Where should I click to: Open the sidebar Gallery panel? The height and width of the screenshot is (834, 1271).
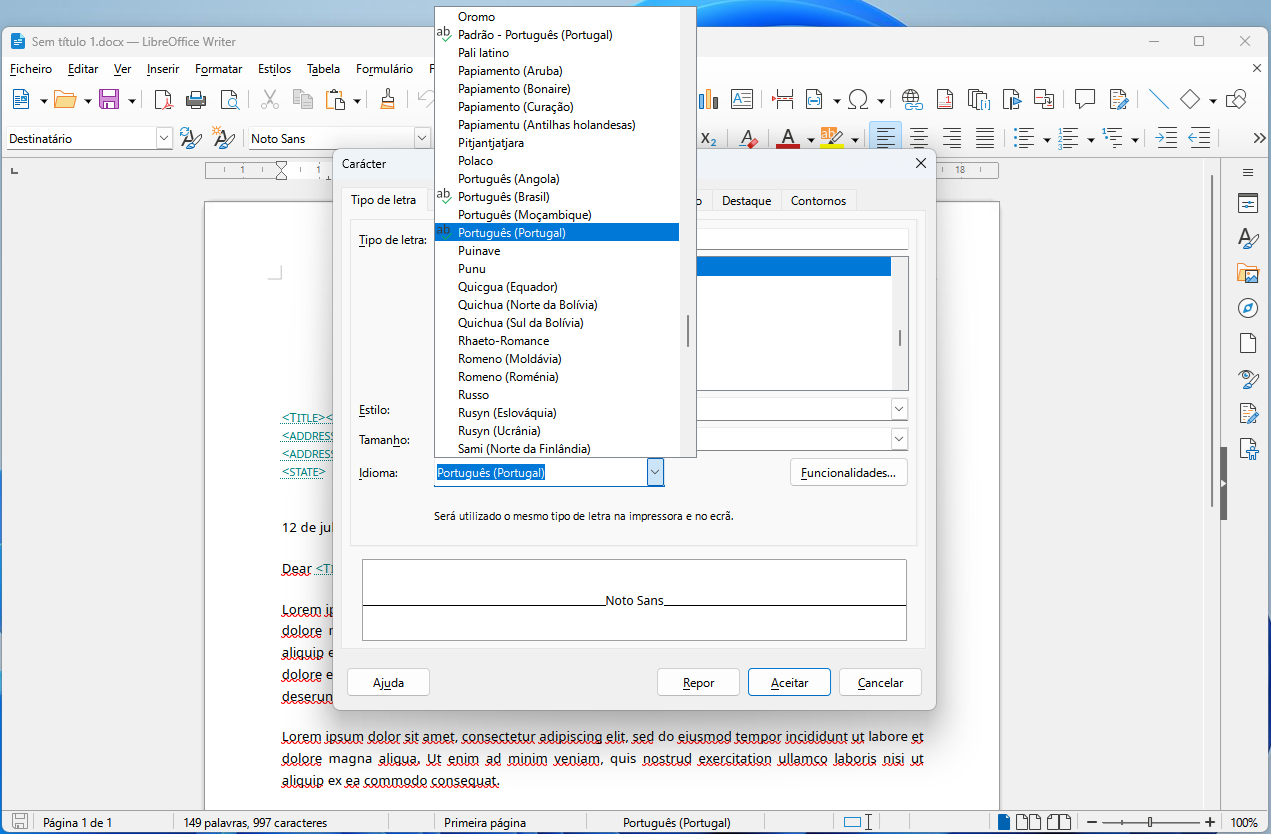pos(1247,273)
